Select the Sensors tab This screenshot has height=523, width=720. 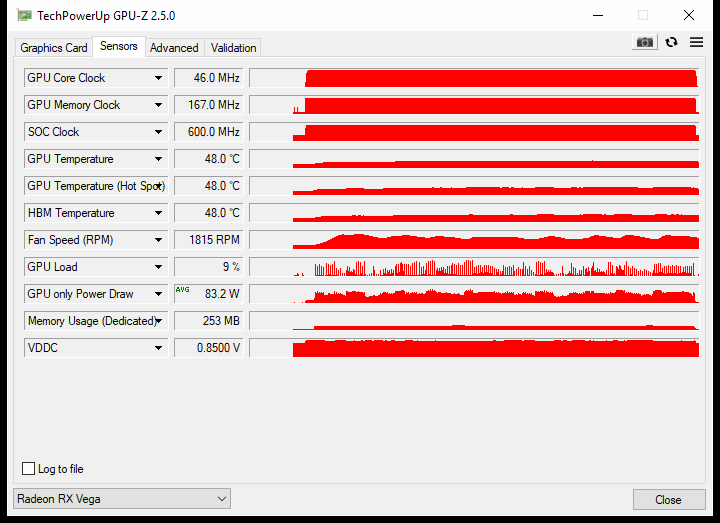click(x=119, y=46)
